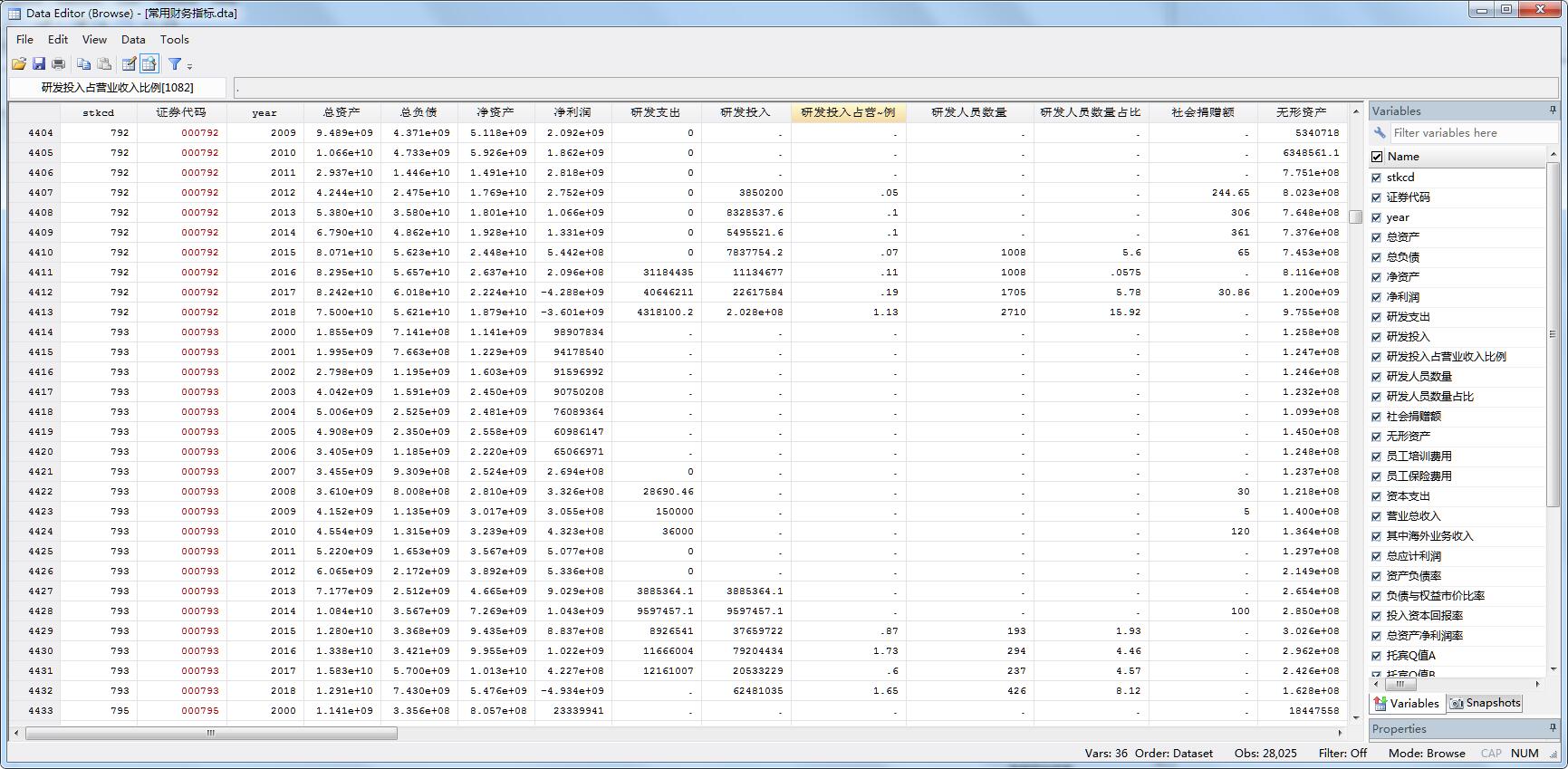The height and width of the screenshot is (769, 1568).
Task: Select the 证券代码 column header
Action: [x=181, y=112]
